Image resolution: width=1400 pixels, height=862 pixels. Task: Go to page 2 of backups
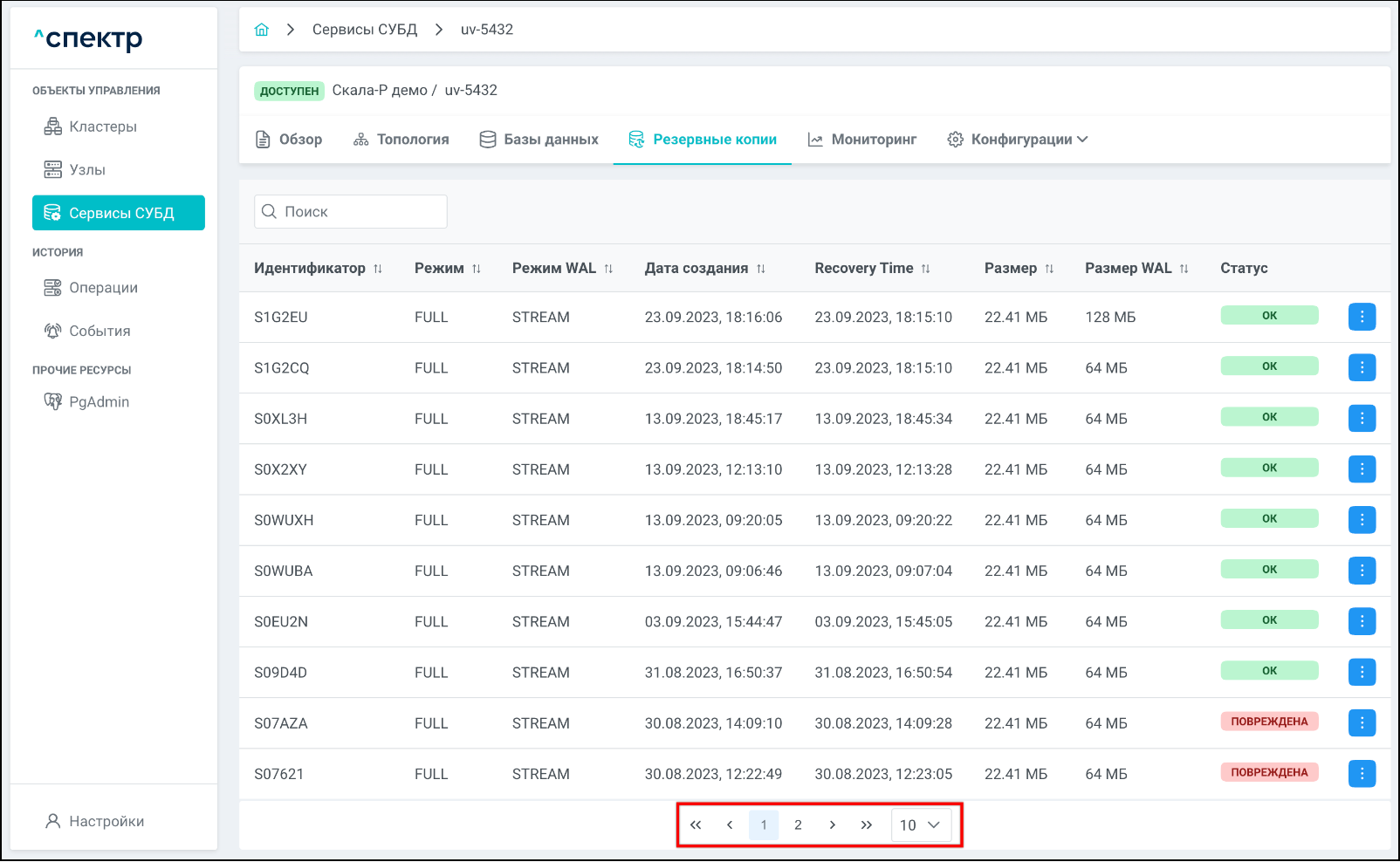tap(798, 824)
